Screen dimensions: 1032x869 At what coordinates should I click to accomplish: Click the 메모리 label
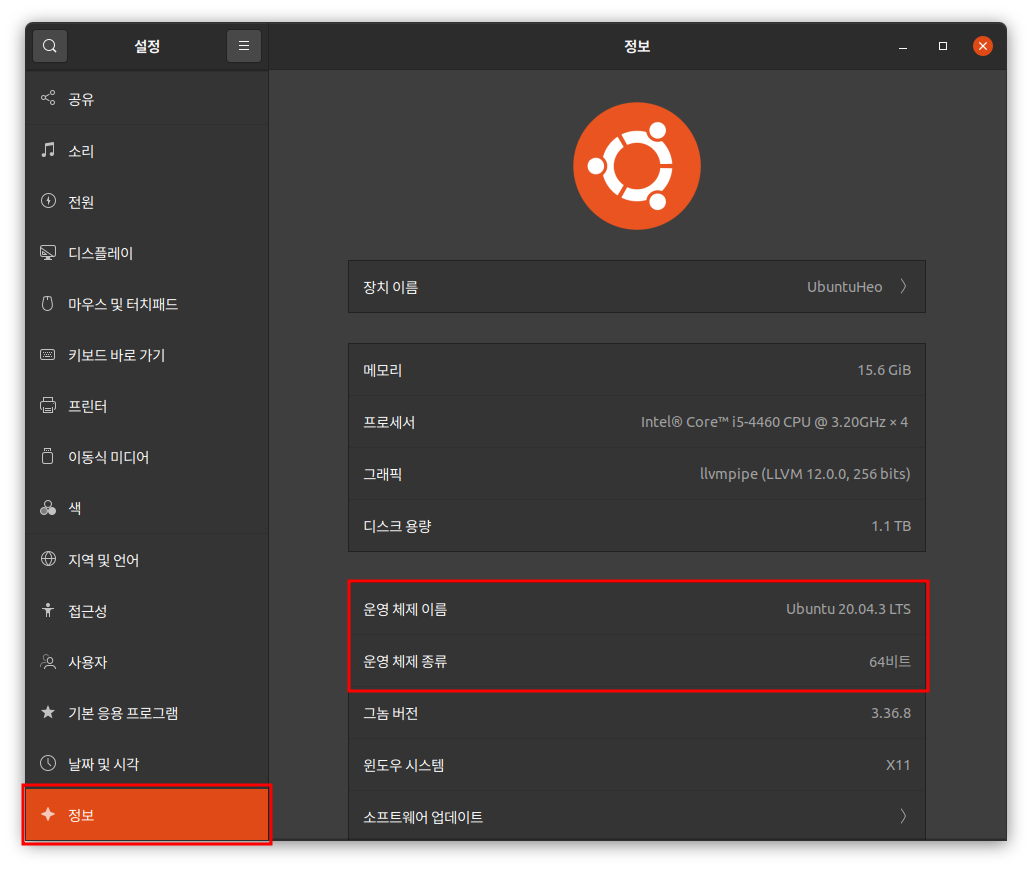382,370
